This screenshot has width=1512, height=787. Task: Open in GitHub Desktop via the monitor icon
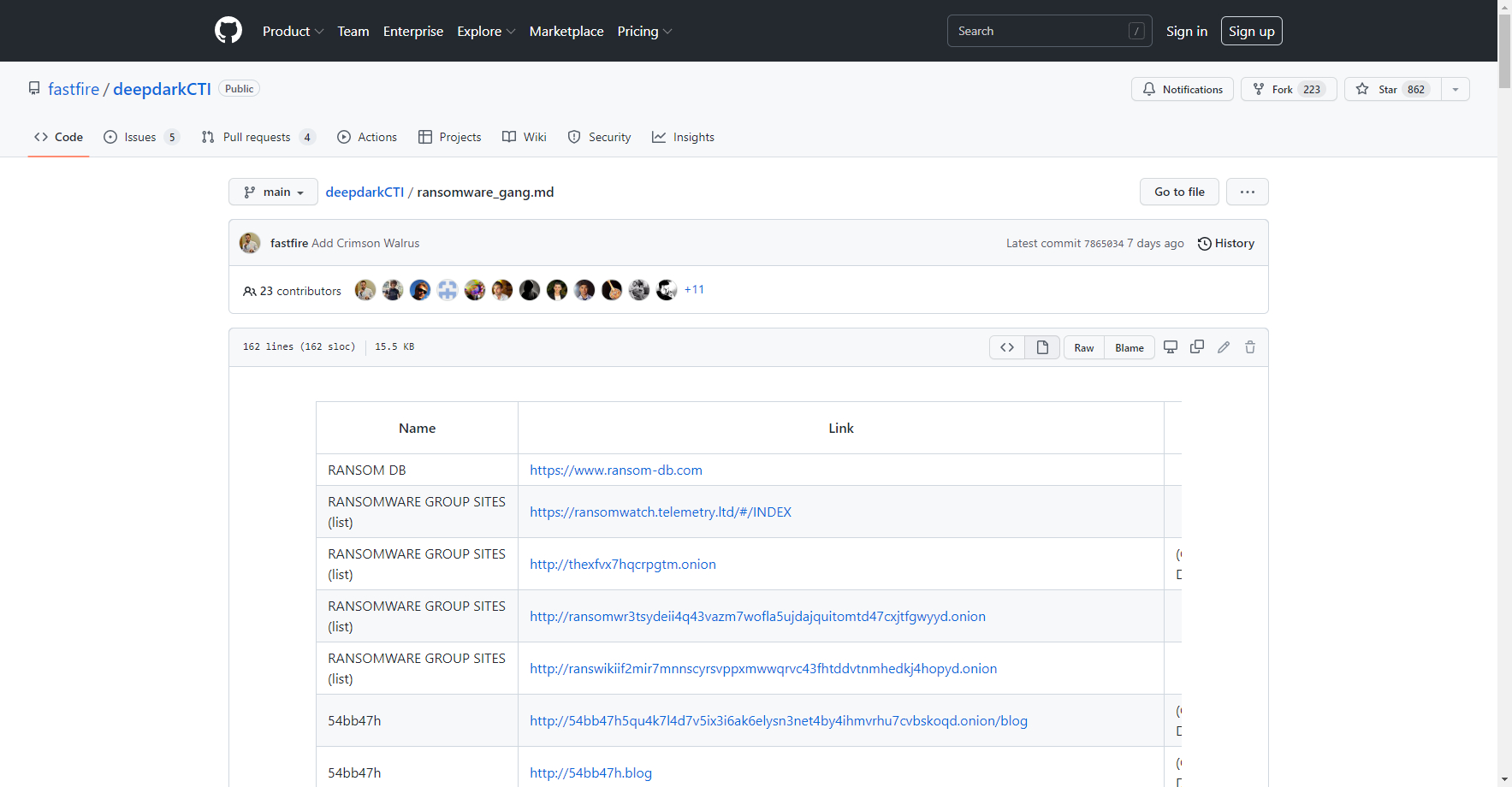click(x=1170, y=346)
